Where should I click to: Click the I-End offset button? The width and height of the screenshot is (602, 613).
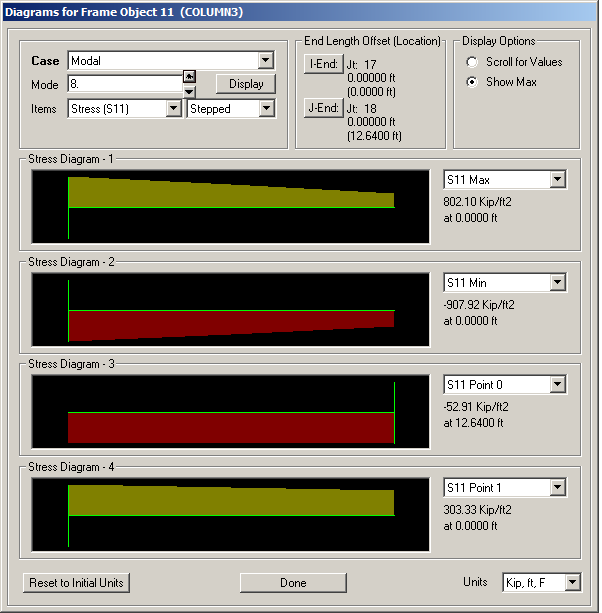point(322,64)
